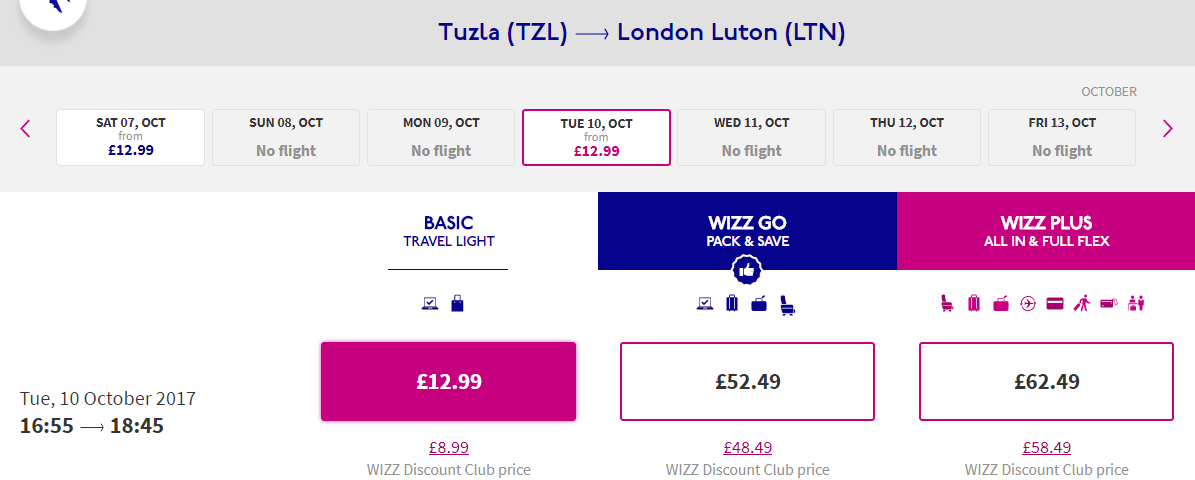This screenshot has width=1195, height=480.
Task: Click the airport check-in plane icon under WIZZ PLUS
Action: (1027, 304)
